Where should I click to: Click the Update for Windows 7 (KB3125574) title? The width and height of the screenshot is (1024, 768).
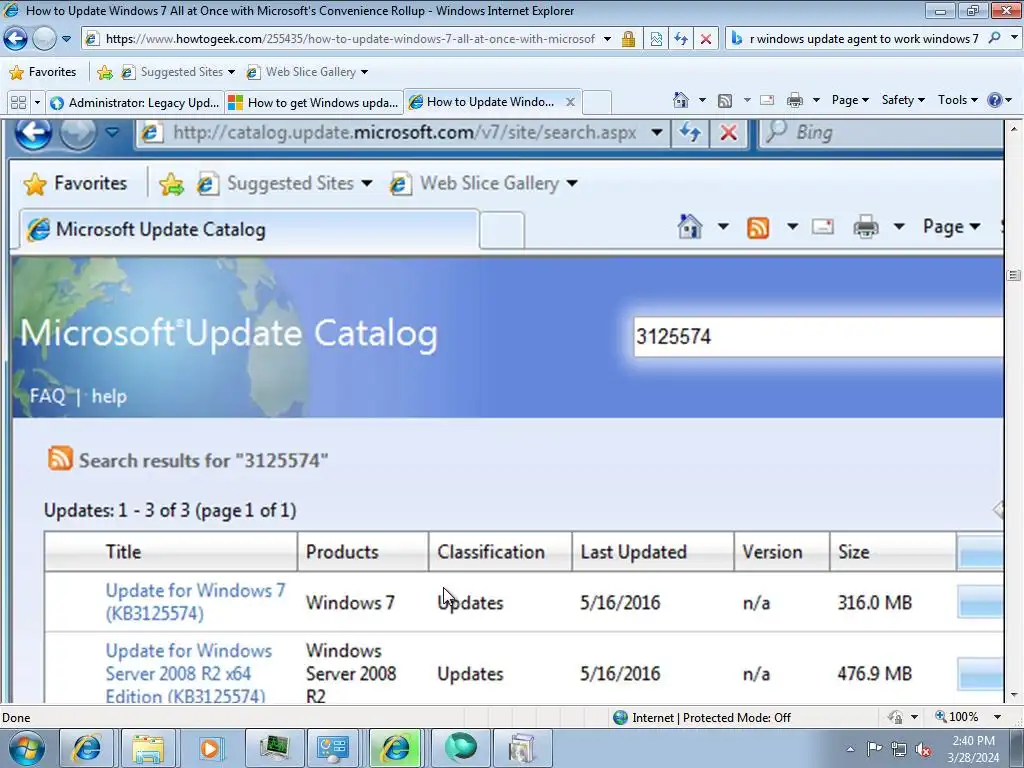click(x=195, y=601)
